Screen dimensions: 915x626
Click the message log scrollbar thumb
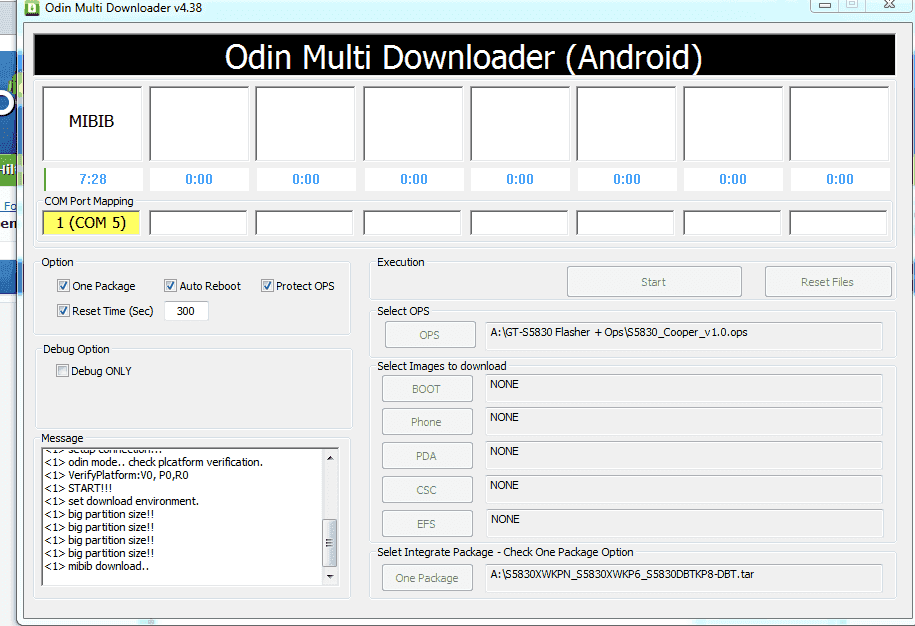[x=330, y=543]
